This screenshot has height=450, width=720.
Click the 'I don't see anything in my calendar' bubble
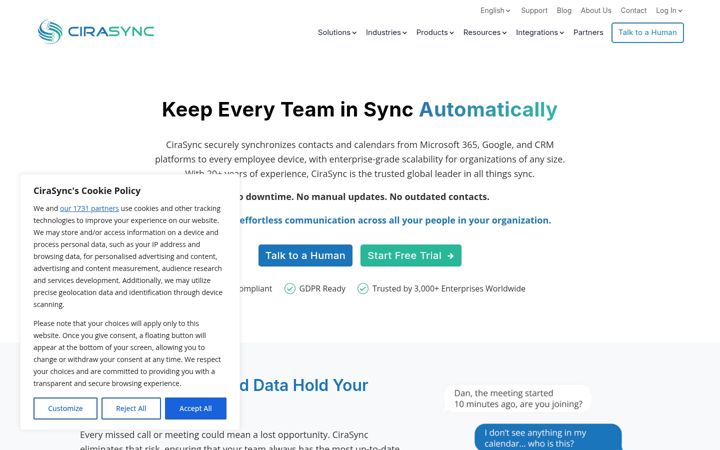(x=548, y=437)
